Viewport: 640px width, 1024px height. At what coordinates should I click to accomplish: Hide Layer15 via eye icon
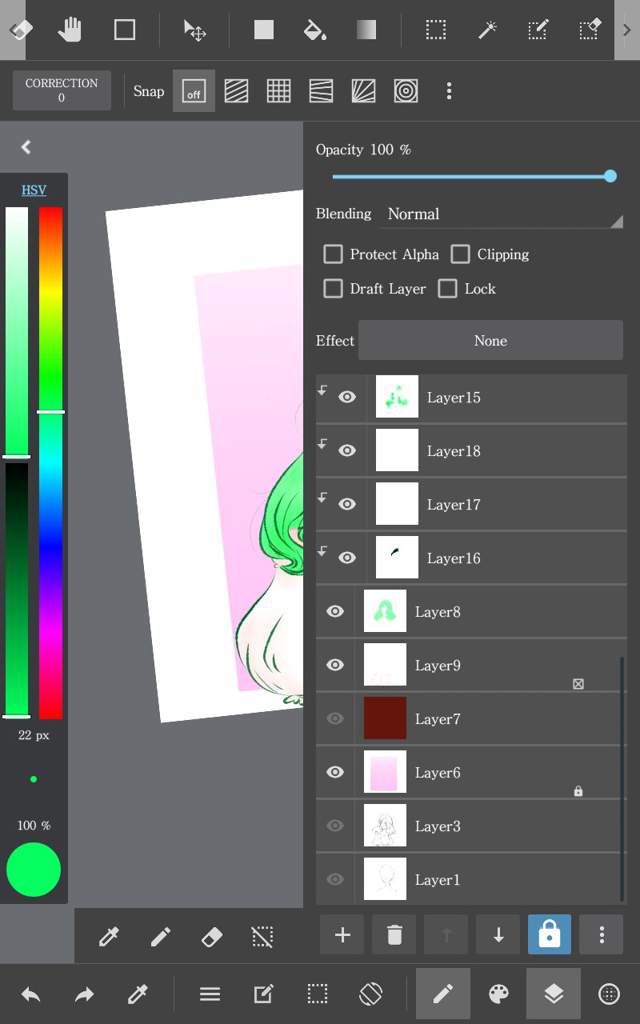pyautogui.click(x=347, y=397)
